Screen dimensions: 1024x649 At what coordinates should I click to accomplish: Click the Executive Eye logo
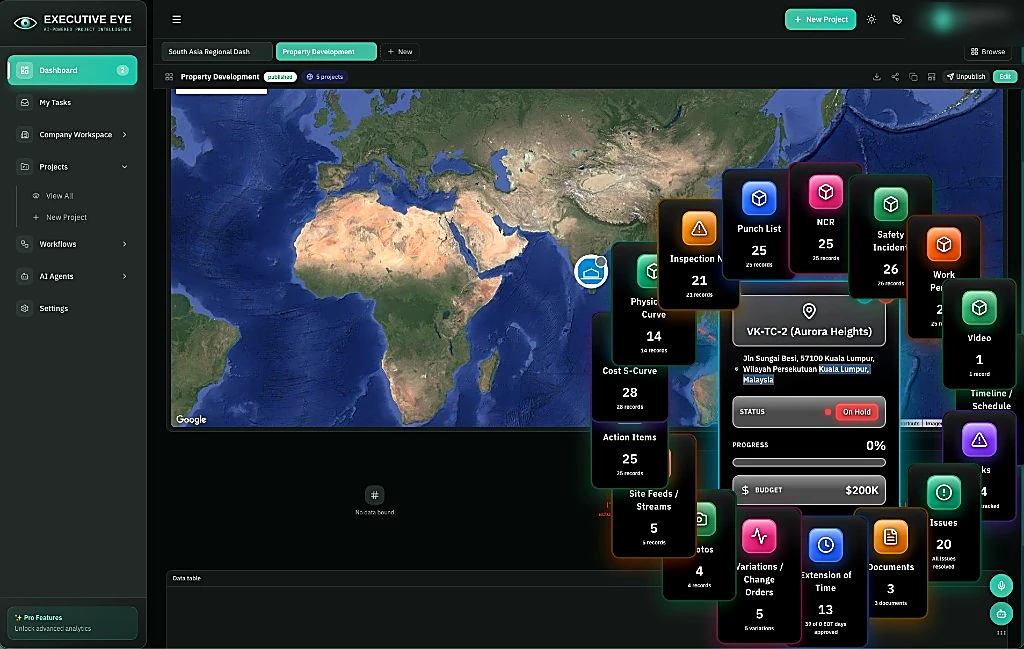tap(72, 23)
